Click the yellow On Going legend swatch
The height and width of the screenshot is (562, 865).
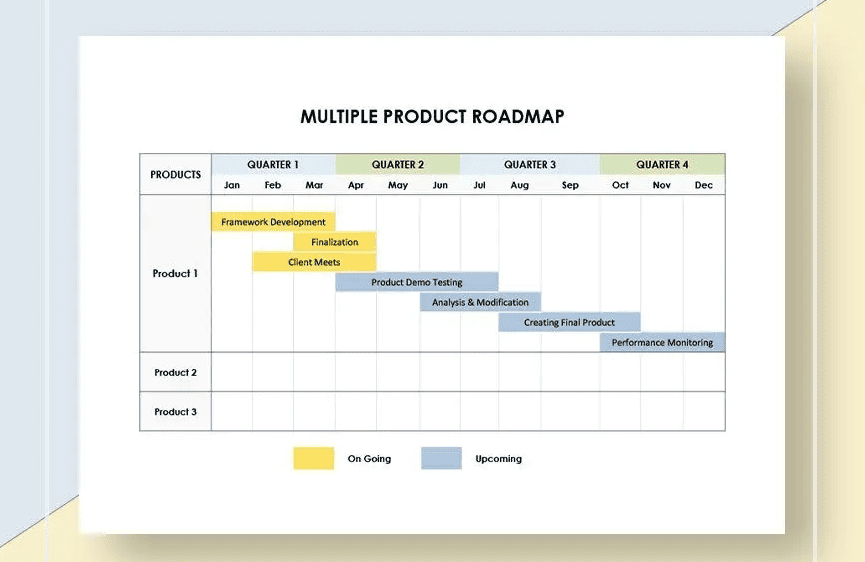click(314, 458)
